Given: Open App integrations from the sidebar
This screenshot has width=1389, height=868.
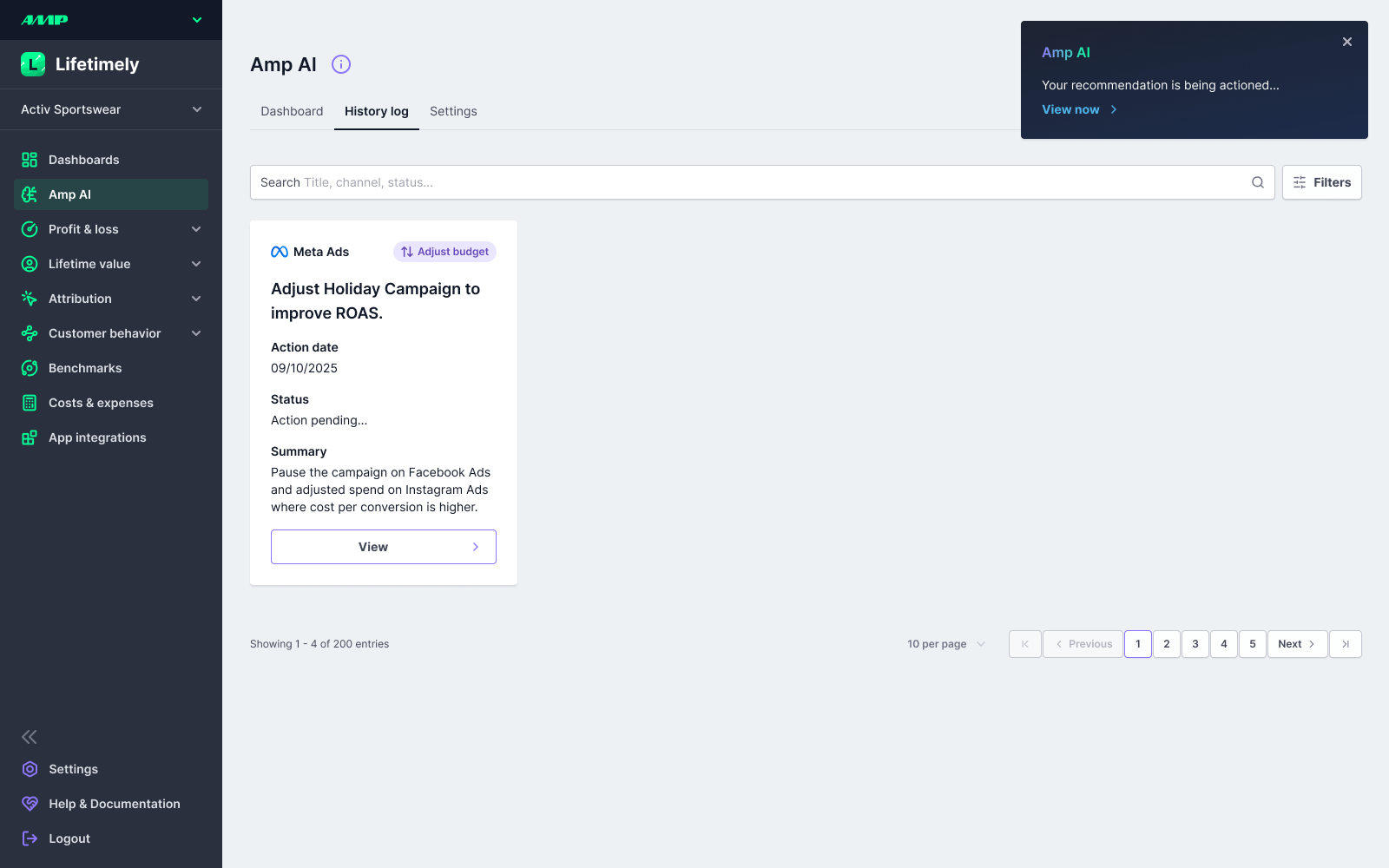Looking at the screenshot, I should pos(111,437).
